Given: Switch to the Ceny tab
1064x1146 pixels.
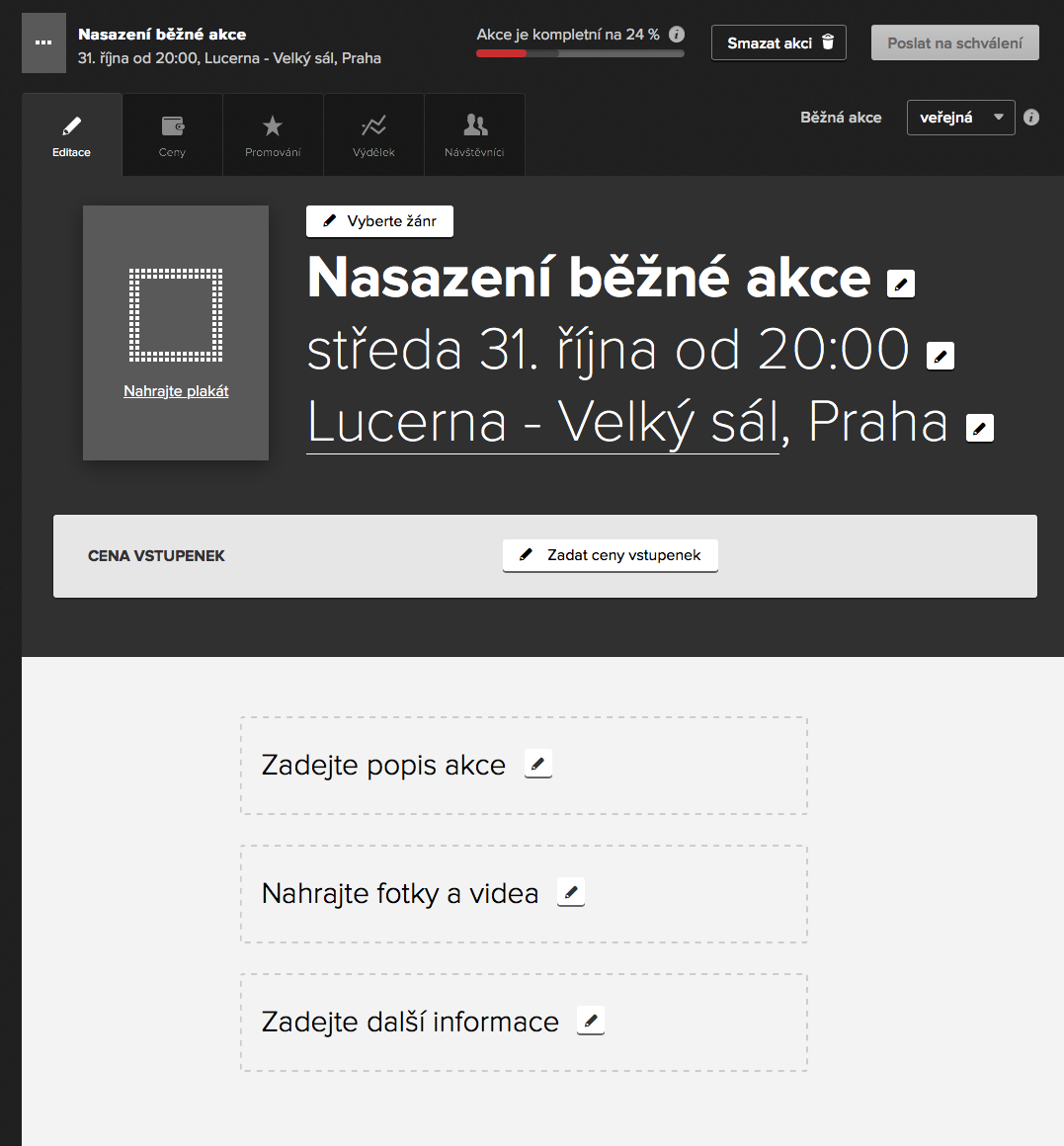Looking at the screenshot, I should point(172,135).
